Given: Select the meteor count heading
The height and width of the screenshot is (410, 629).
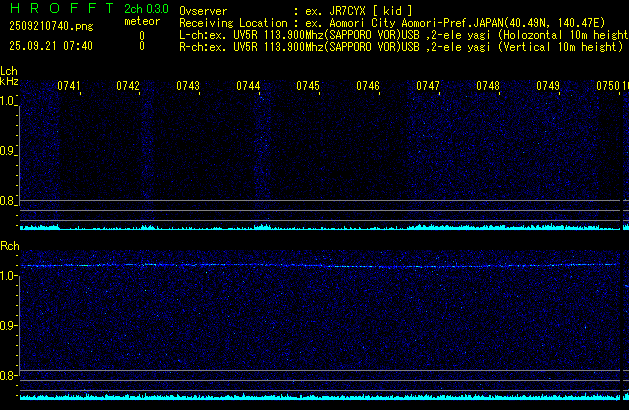Looking at the screenshot, I should tap(141, 21).
